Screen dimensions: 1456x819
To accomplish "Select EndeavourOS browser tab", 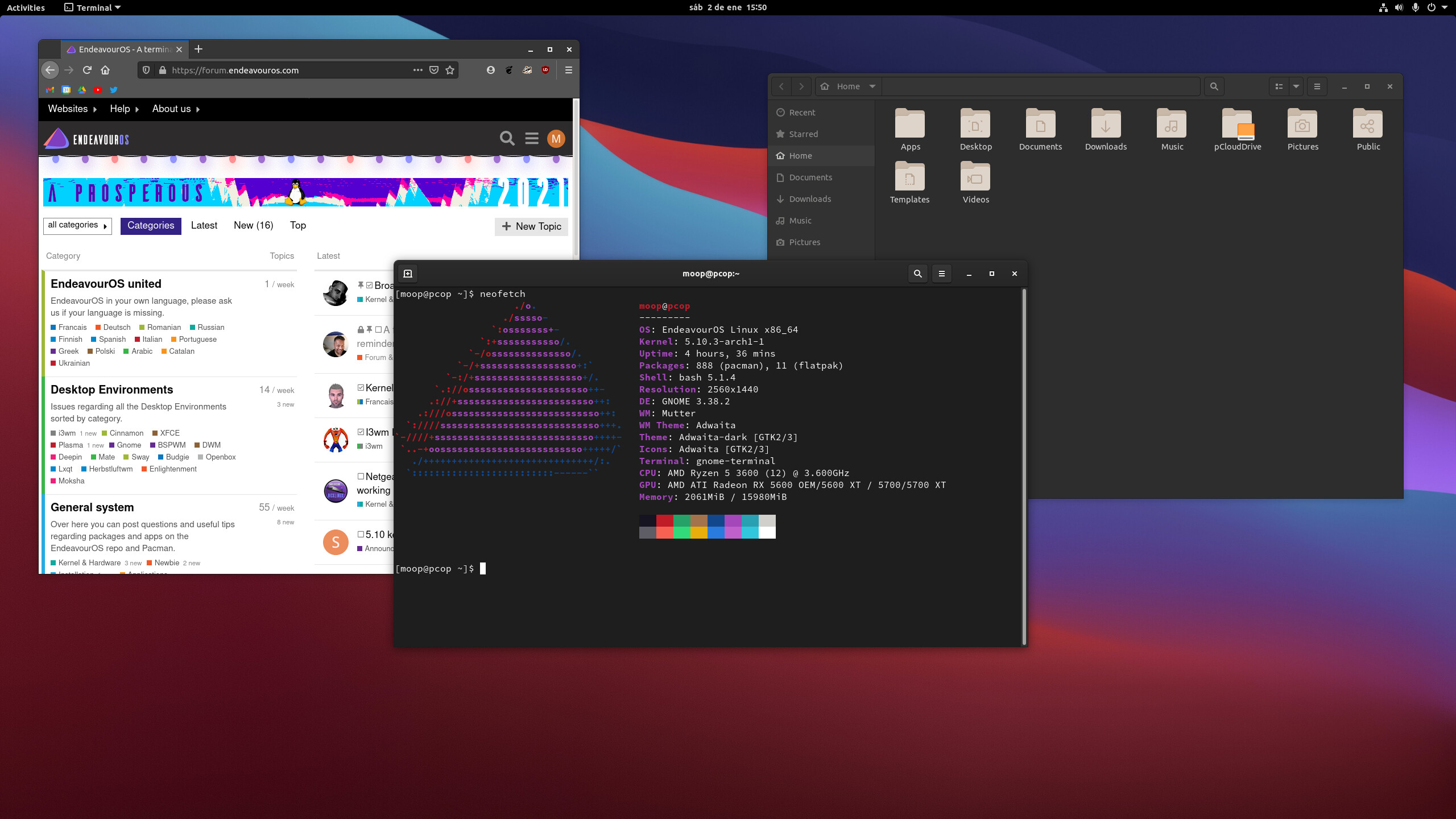I will pyautogui.click(x=124, y=49).
